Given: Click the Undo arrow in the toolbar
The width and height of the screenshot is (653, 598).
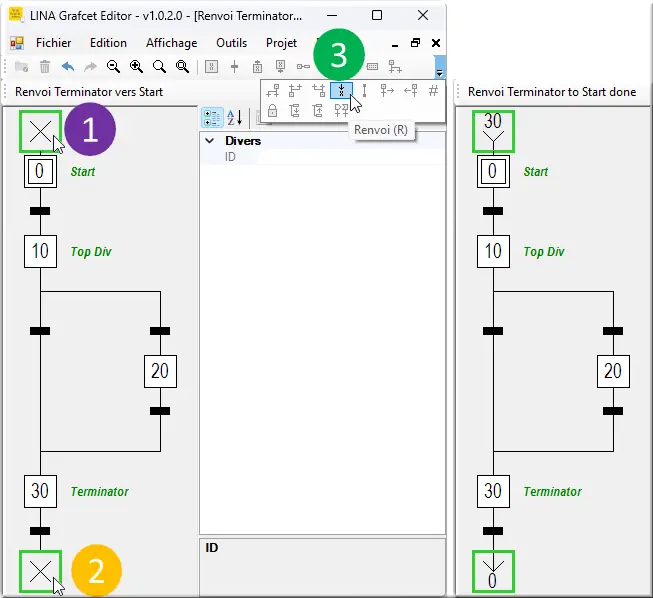Looking at the screenshot, I should (x=68, y=67).
